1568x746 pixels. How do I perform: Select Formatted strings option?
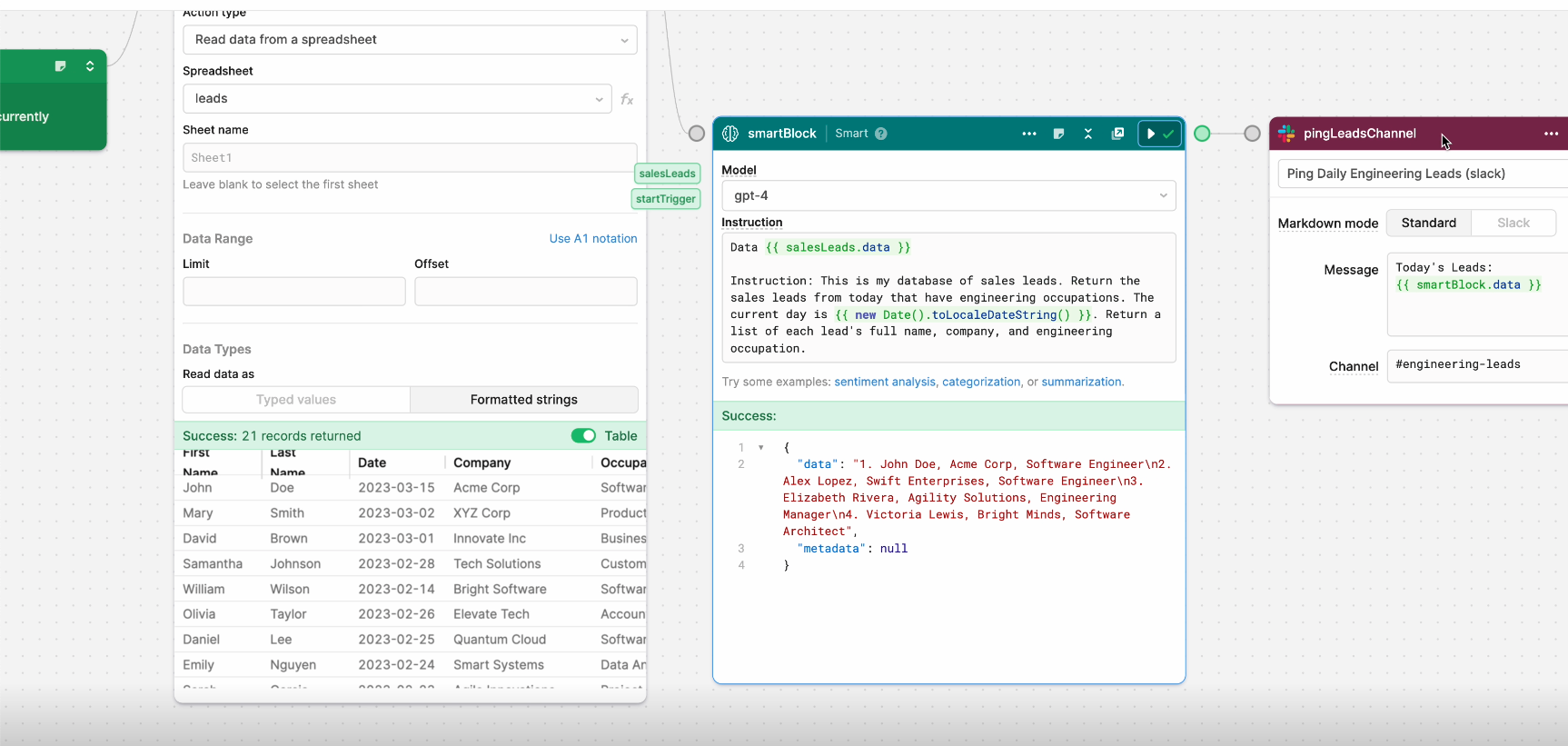point(524,400)
